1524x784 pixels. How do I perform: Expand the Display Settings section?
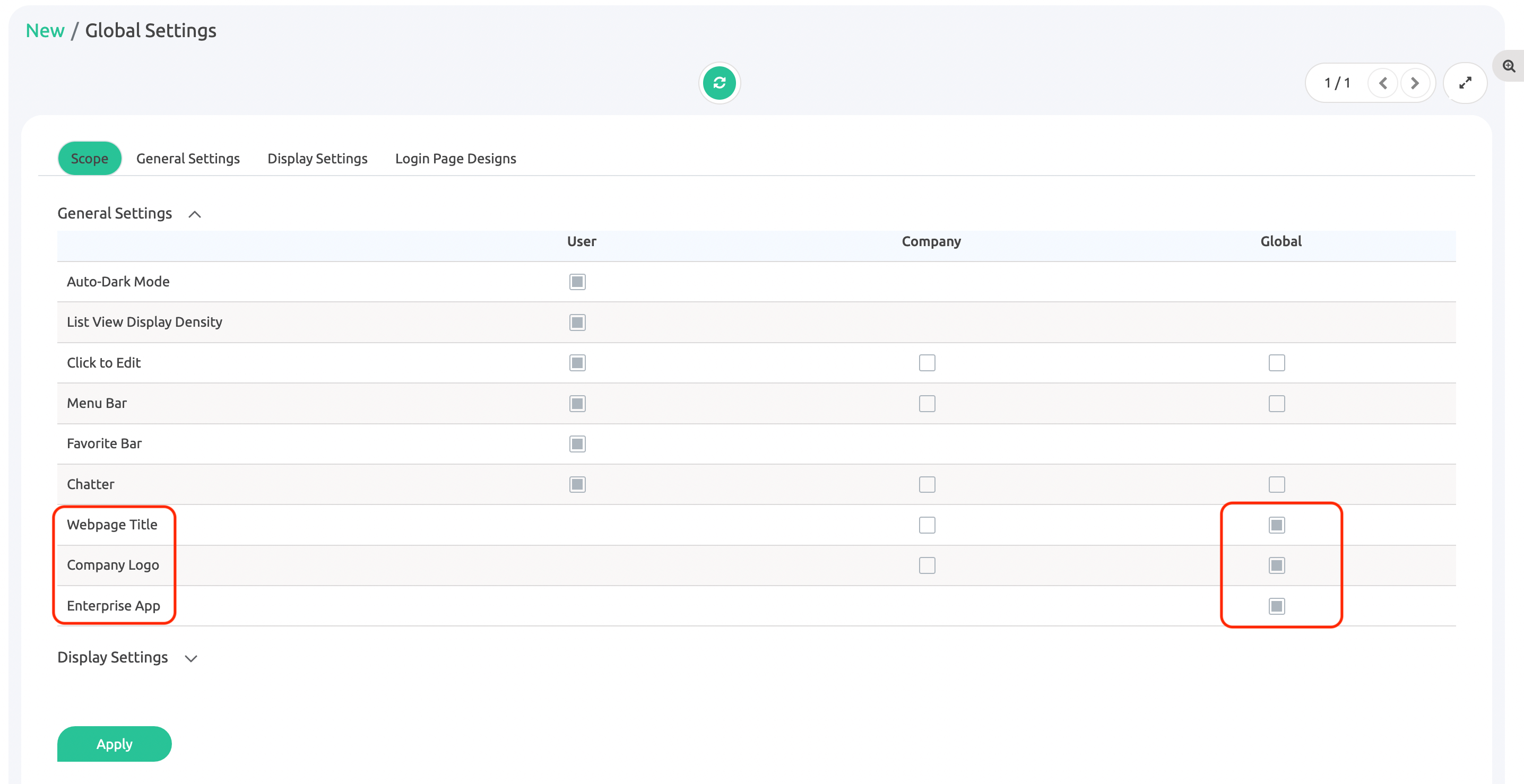tap(190, 658)
